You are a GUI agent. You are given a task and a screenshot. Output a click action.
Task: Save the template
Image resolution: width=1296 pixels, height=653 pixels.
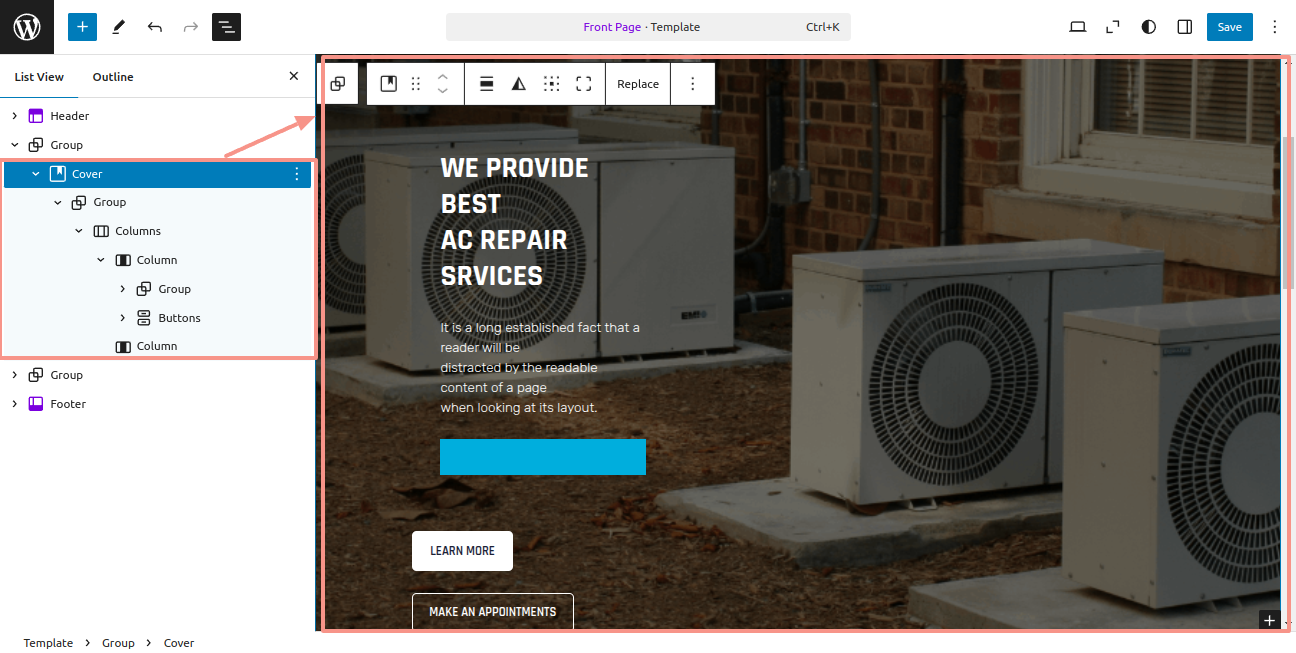(x=1229, y=27)
